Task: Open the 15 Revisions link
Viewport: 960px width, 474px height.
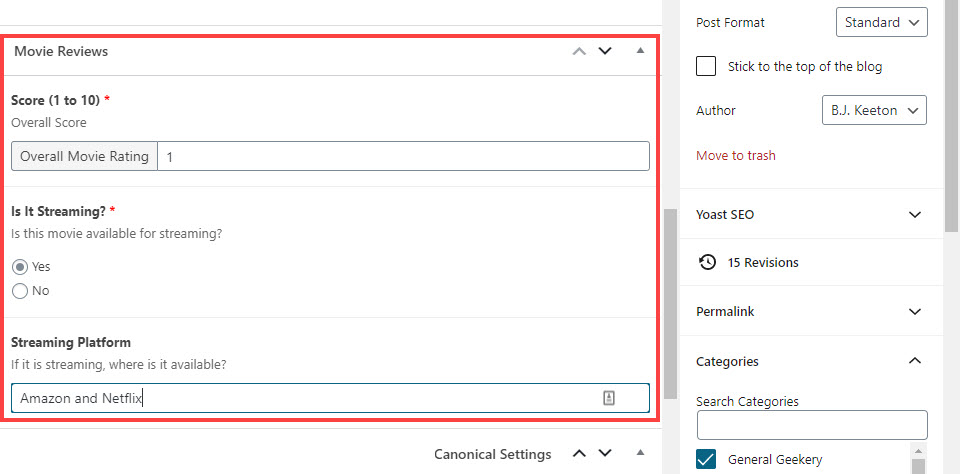Action: coord(763,263)
